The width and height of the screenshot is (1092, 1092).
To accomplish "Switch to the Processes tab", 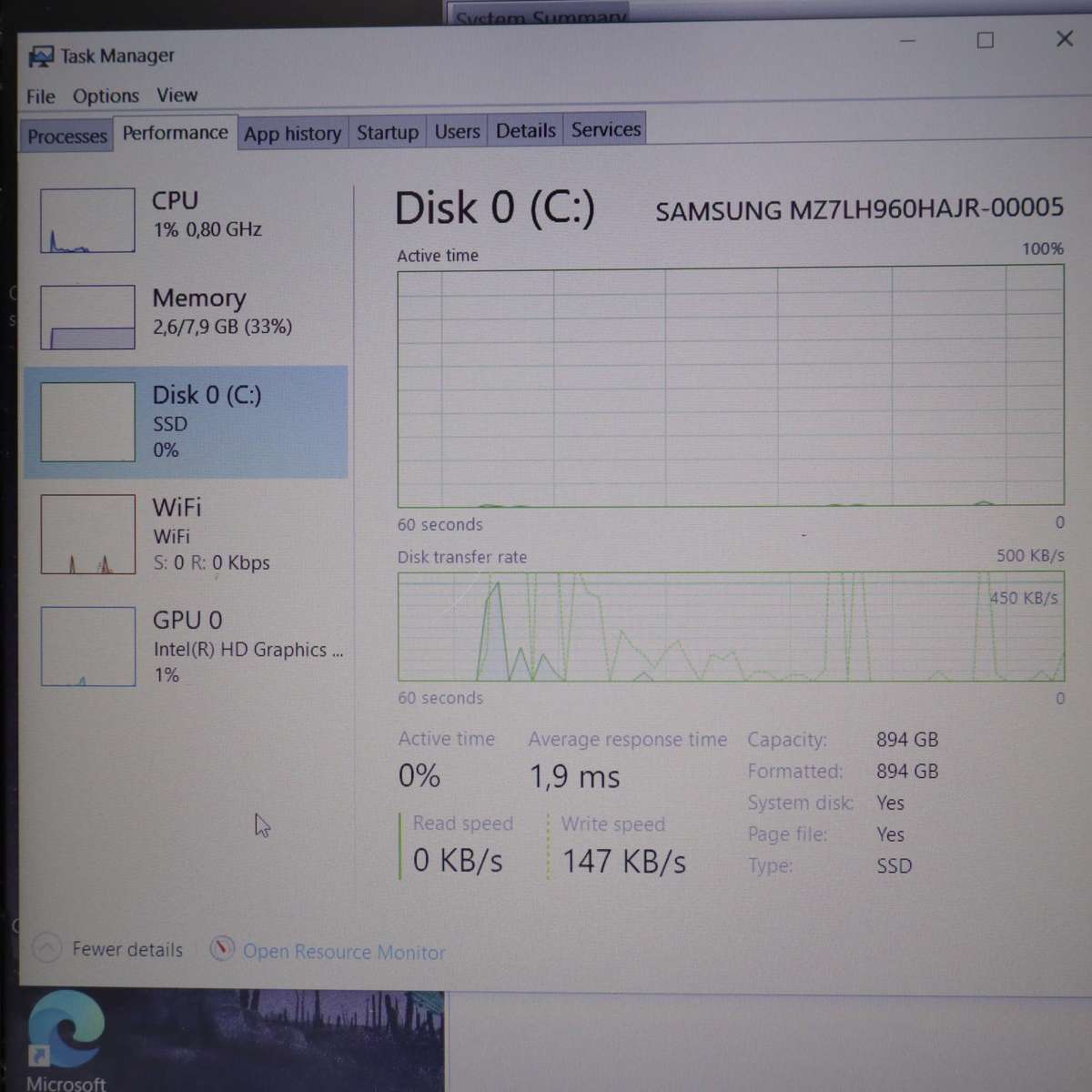I will pyautogui.click(x=66, y=135).
